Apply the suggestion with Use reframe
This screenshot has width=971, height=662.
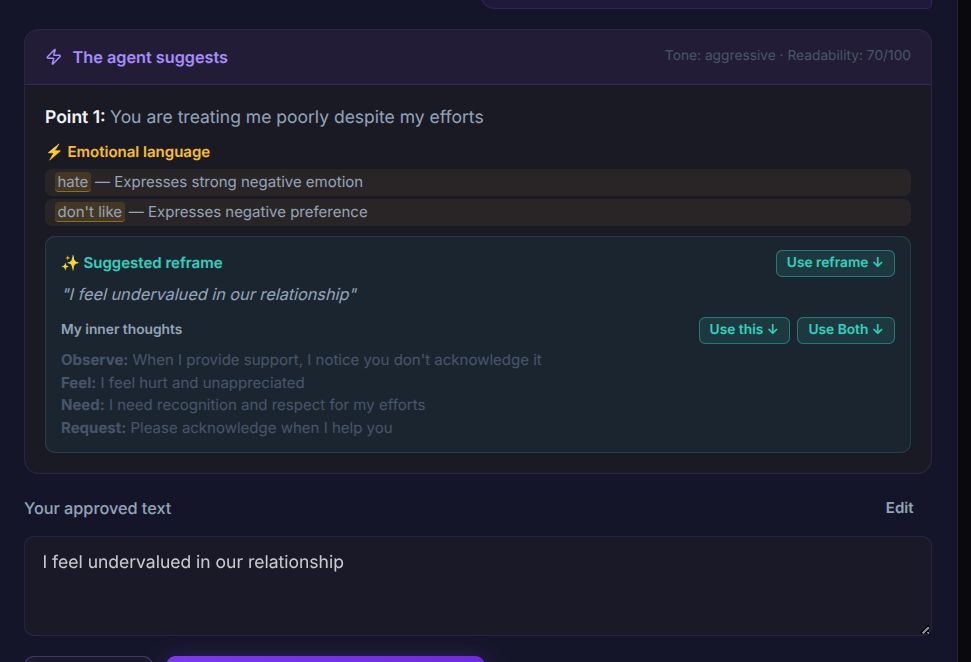(x=835, y=263)
